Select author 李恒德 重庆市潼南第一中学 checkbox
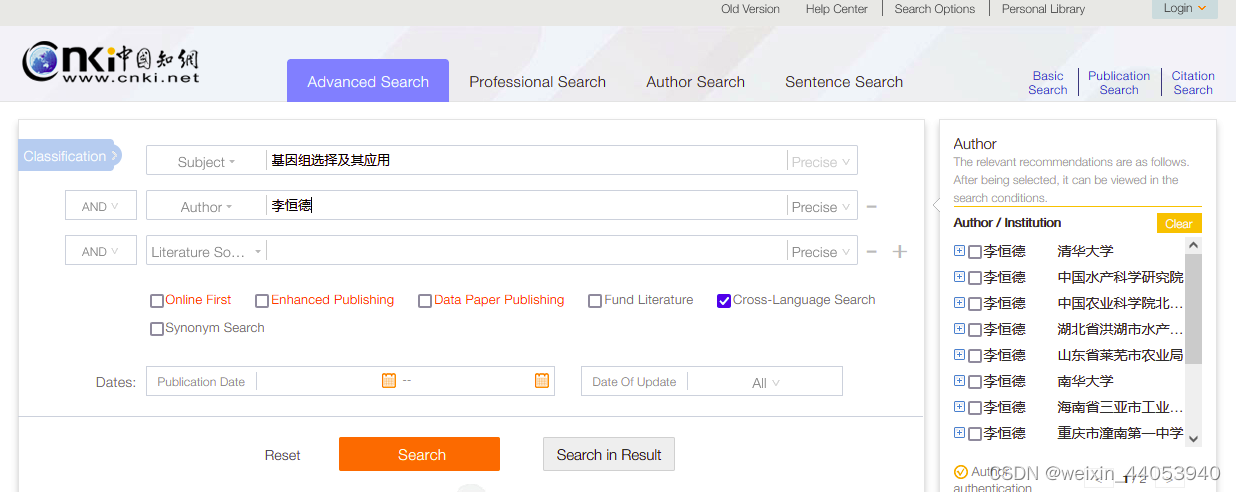 [975, 434]
